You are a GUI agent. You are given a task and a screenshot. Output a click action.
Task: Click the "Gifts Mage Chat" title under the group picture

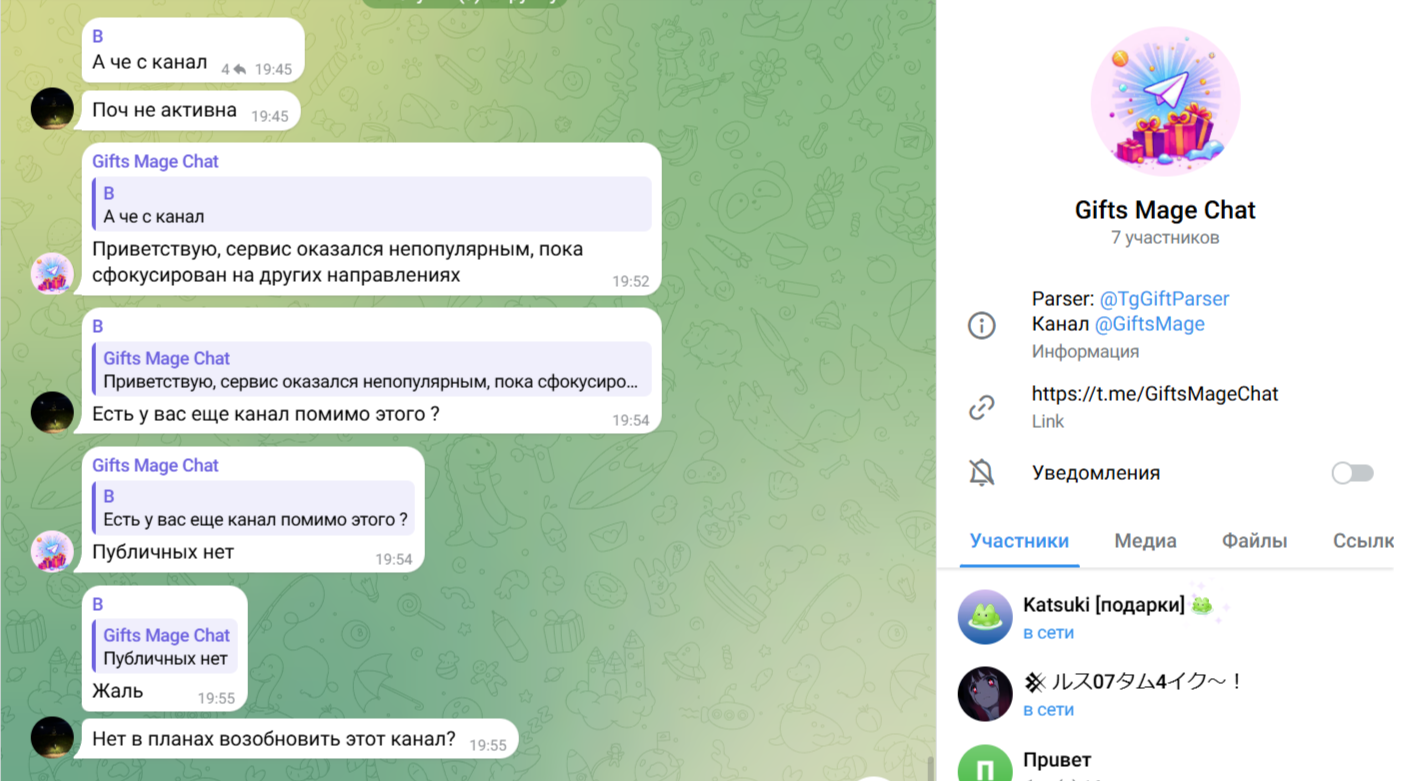point(1165,210)
